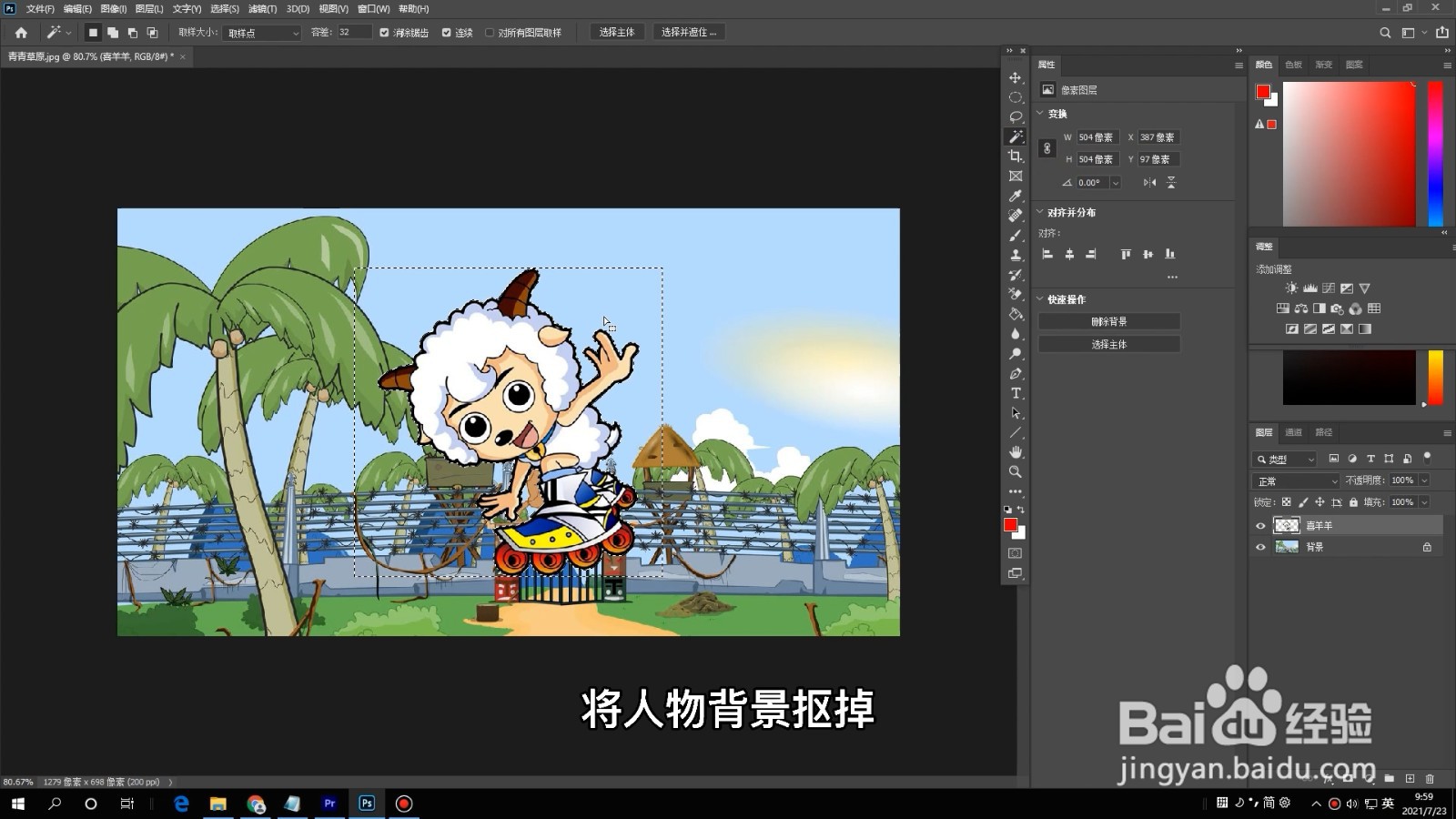This screenshot has width=1456, height=819.
Task: Toggle lock transparent pixels button
Action: tap(1286, 502)
